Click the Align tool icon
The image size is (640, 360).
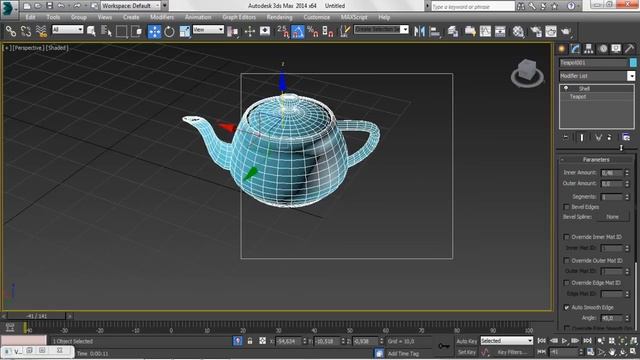435,31
